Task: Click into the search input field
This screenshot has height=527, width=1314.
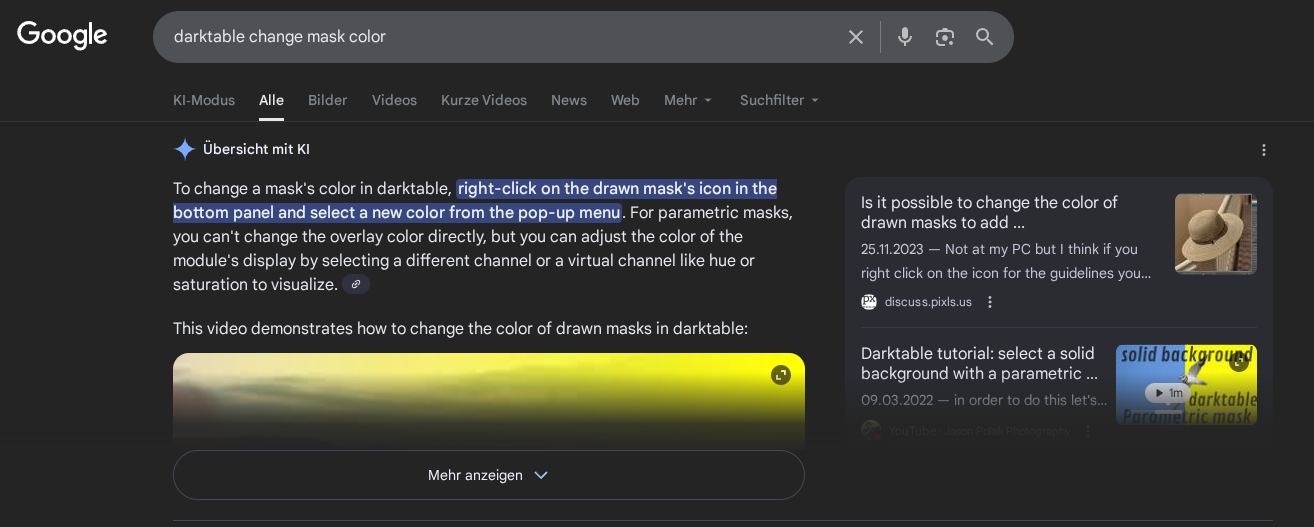Action: (x=500, y=37)
